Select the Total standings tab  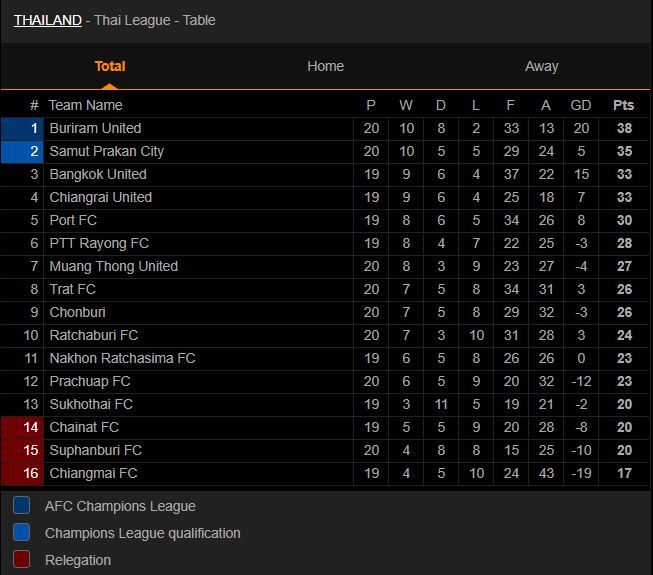(110, 66)
